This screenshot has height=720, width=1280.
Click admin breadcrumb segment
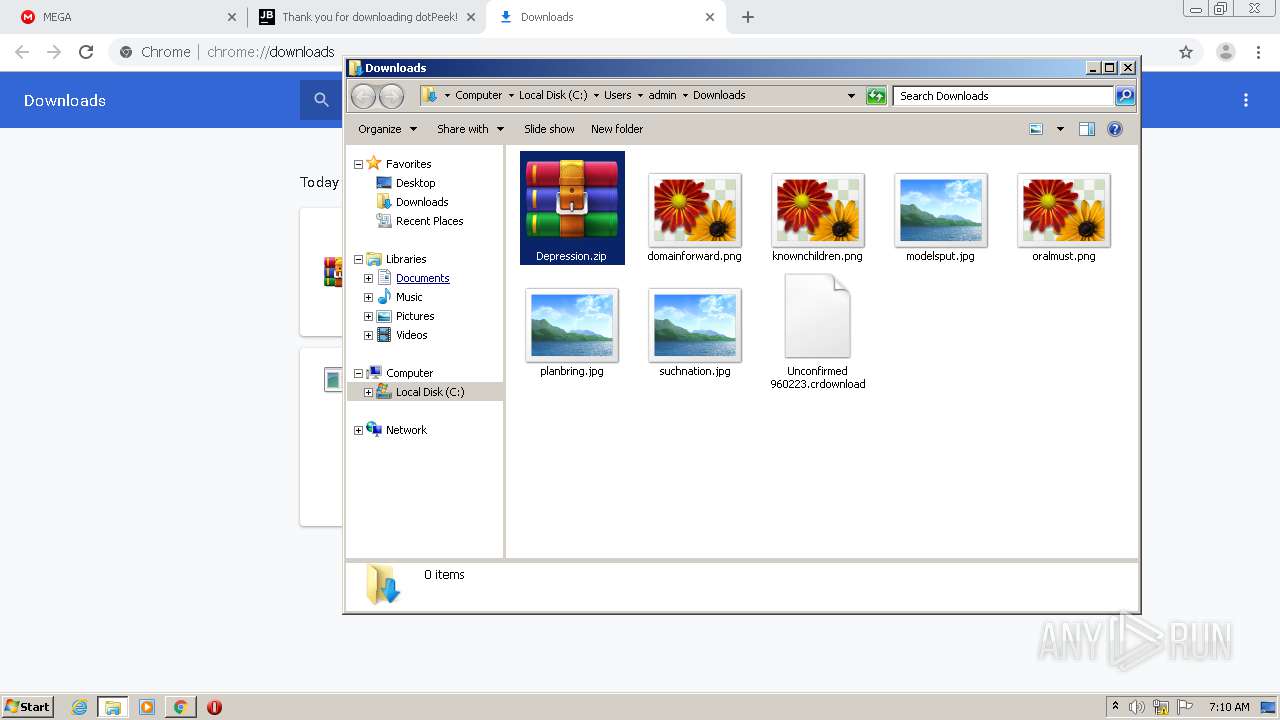click(662, 95)
